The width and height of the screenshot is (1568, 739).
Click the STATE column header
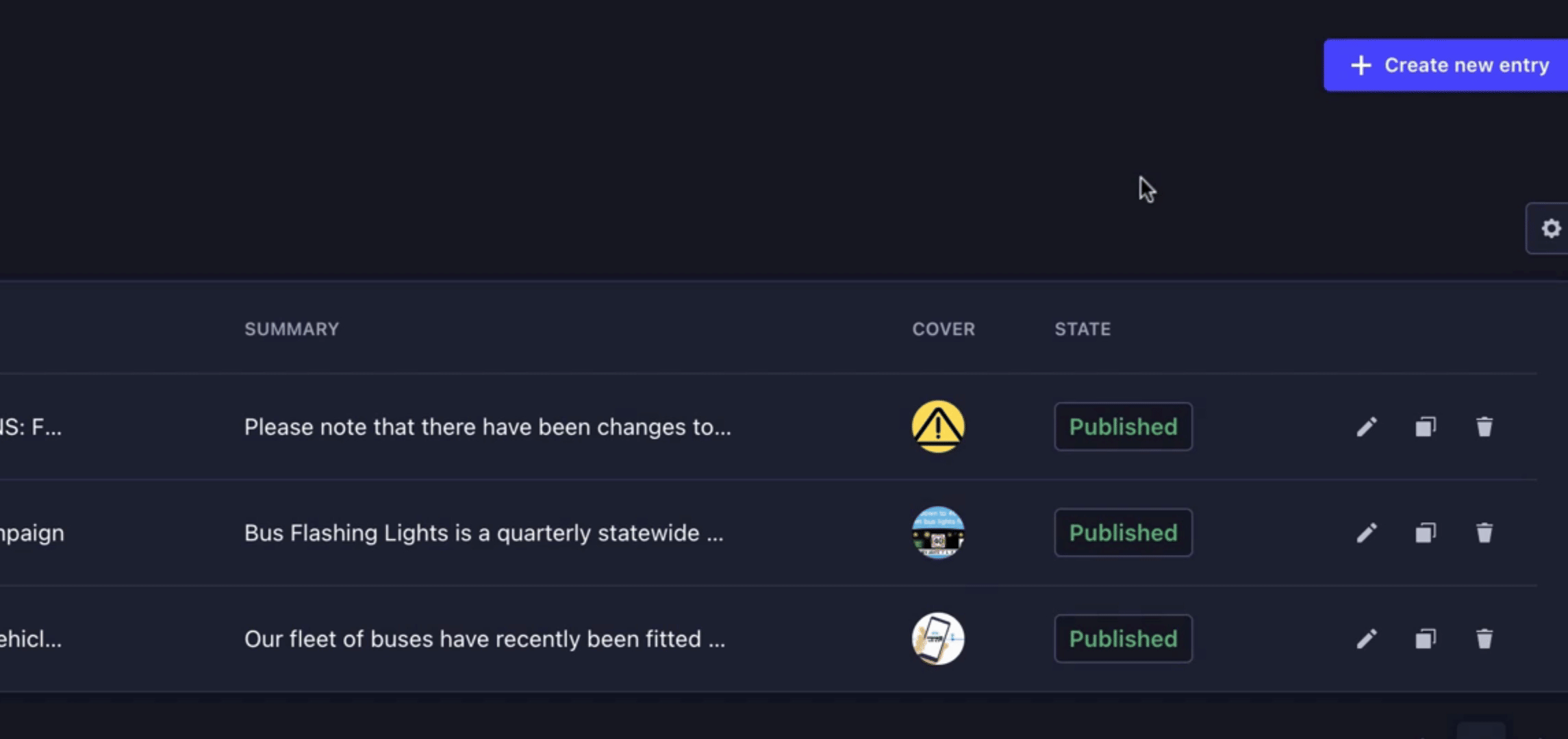[1083, 329]
